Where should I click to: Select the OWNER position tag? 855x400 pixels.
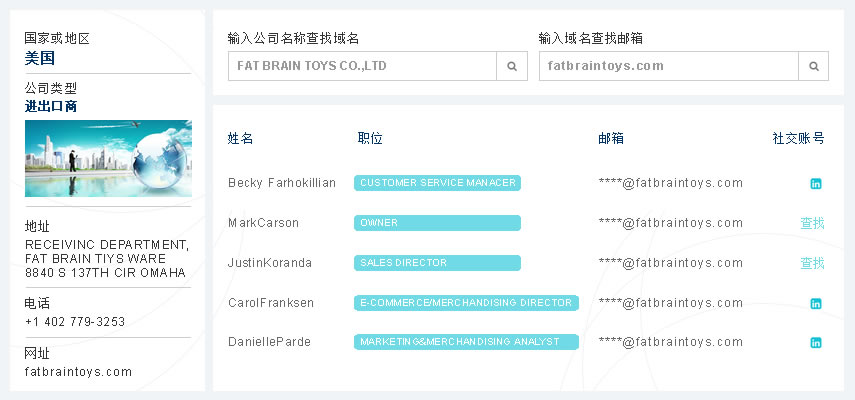[x=437, y=223]
